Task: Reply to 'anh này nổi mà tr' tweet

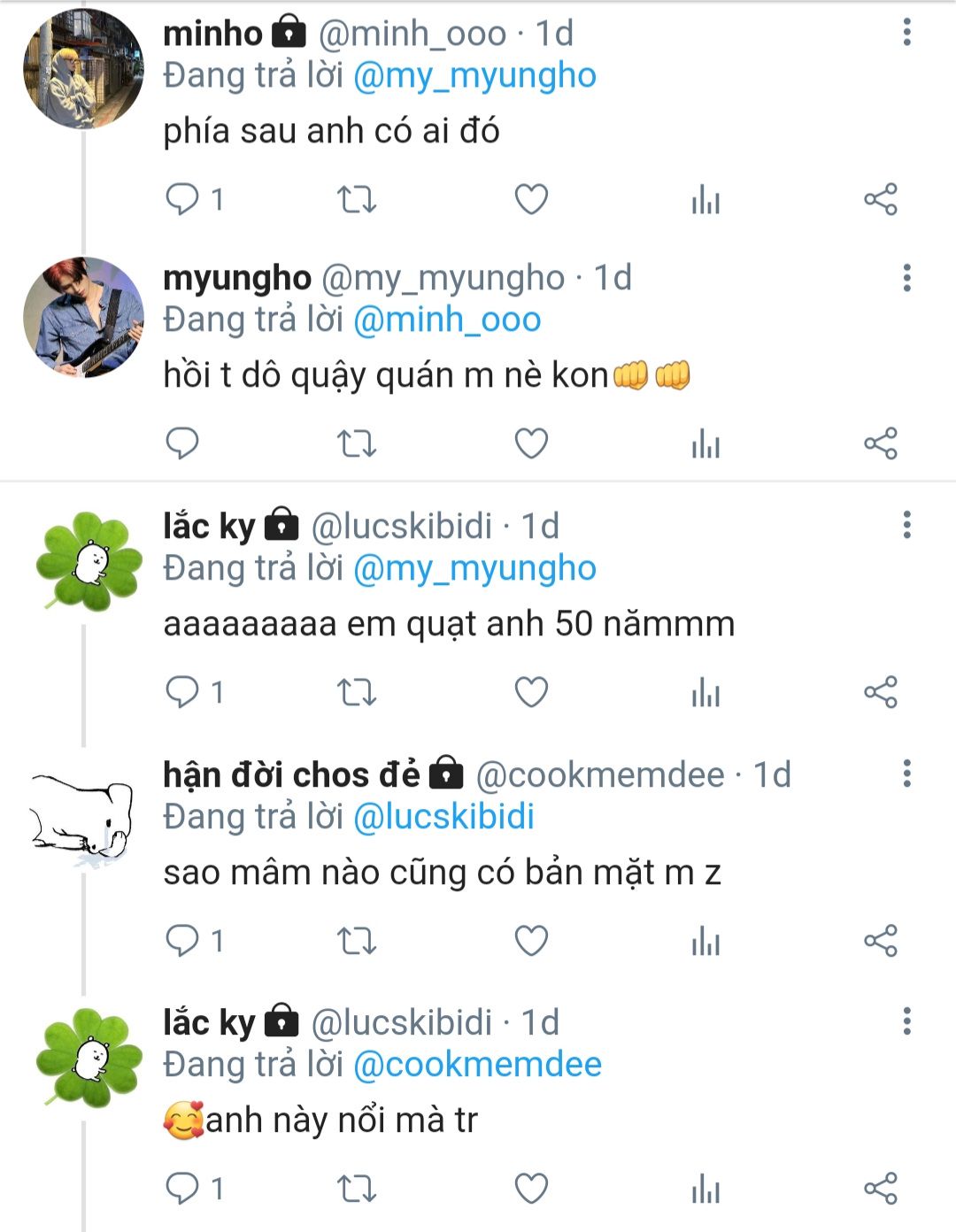Action: coord(182,1189)
